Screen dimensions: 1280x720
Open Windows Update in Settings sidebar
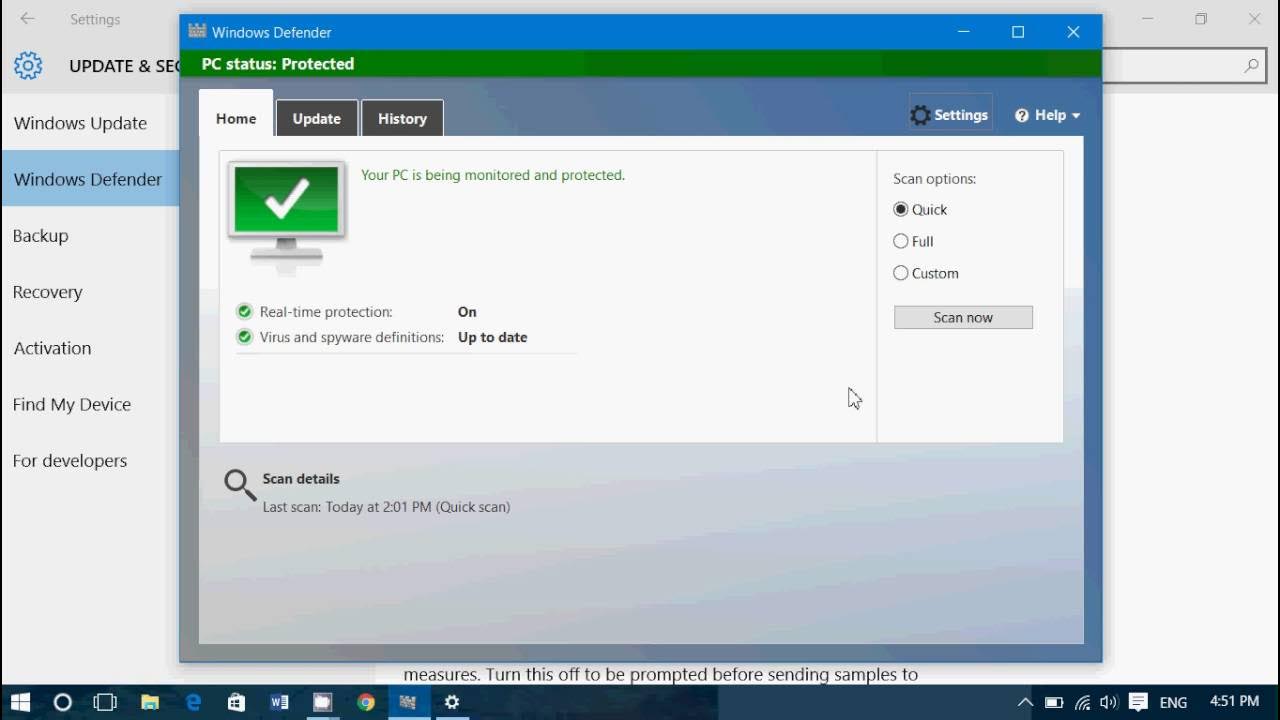[90, 123]
